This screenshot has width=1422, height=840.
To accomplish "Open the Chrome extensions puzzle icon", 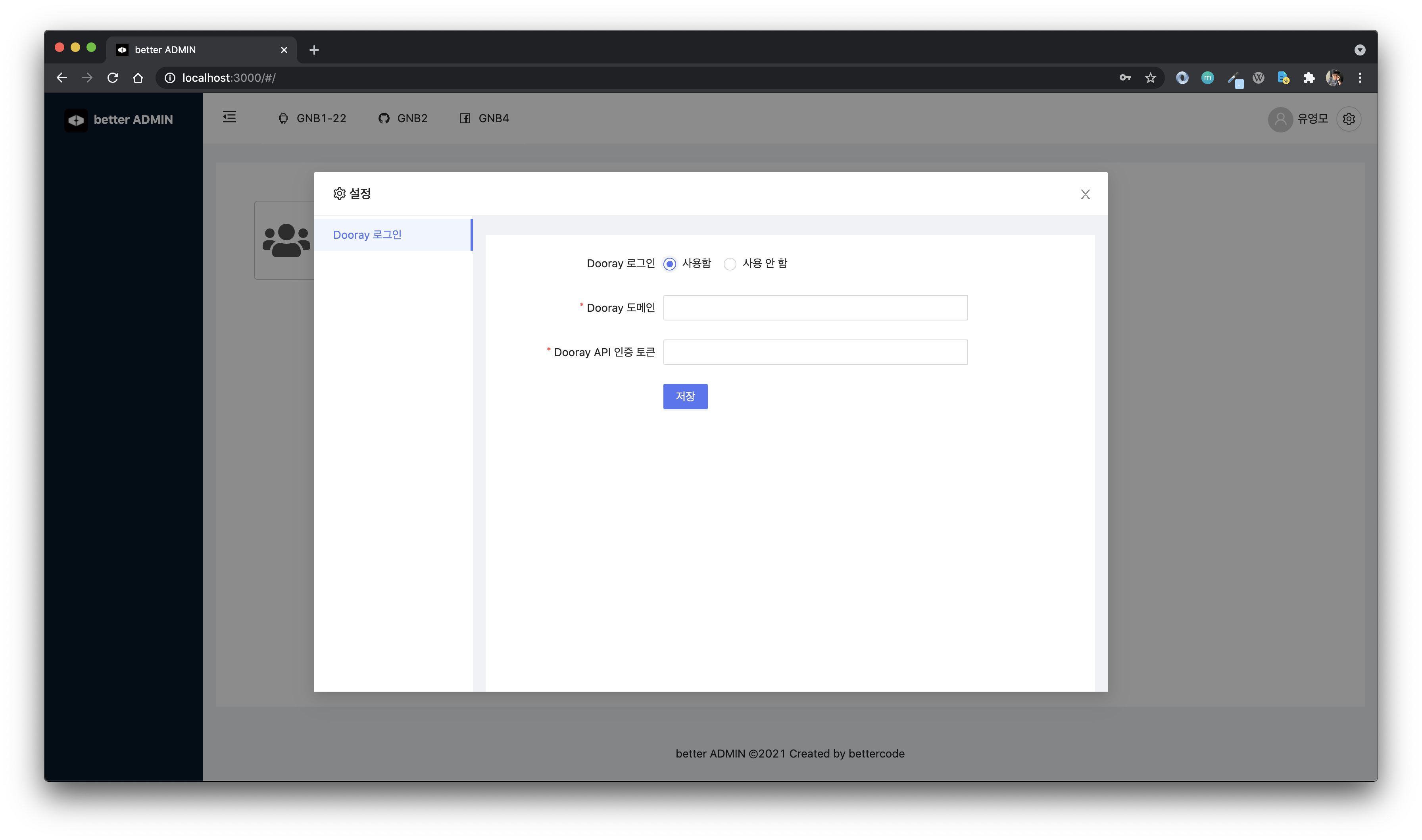I will tap(1309, 78).
